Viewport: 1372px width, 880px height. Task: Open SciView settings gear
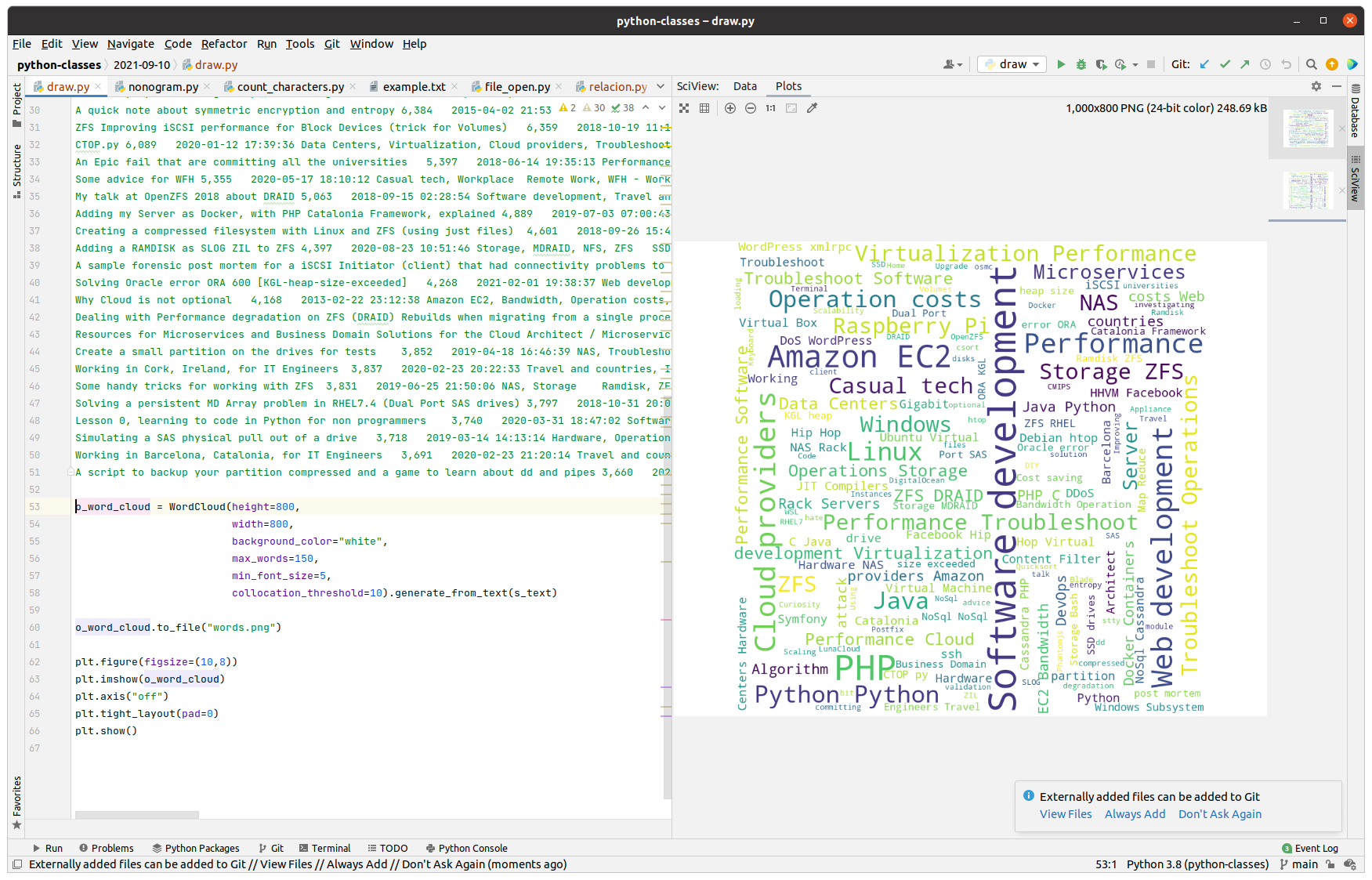point(1316,86)
